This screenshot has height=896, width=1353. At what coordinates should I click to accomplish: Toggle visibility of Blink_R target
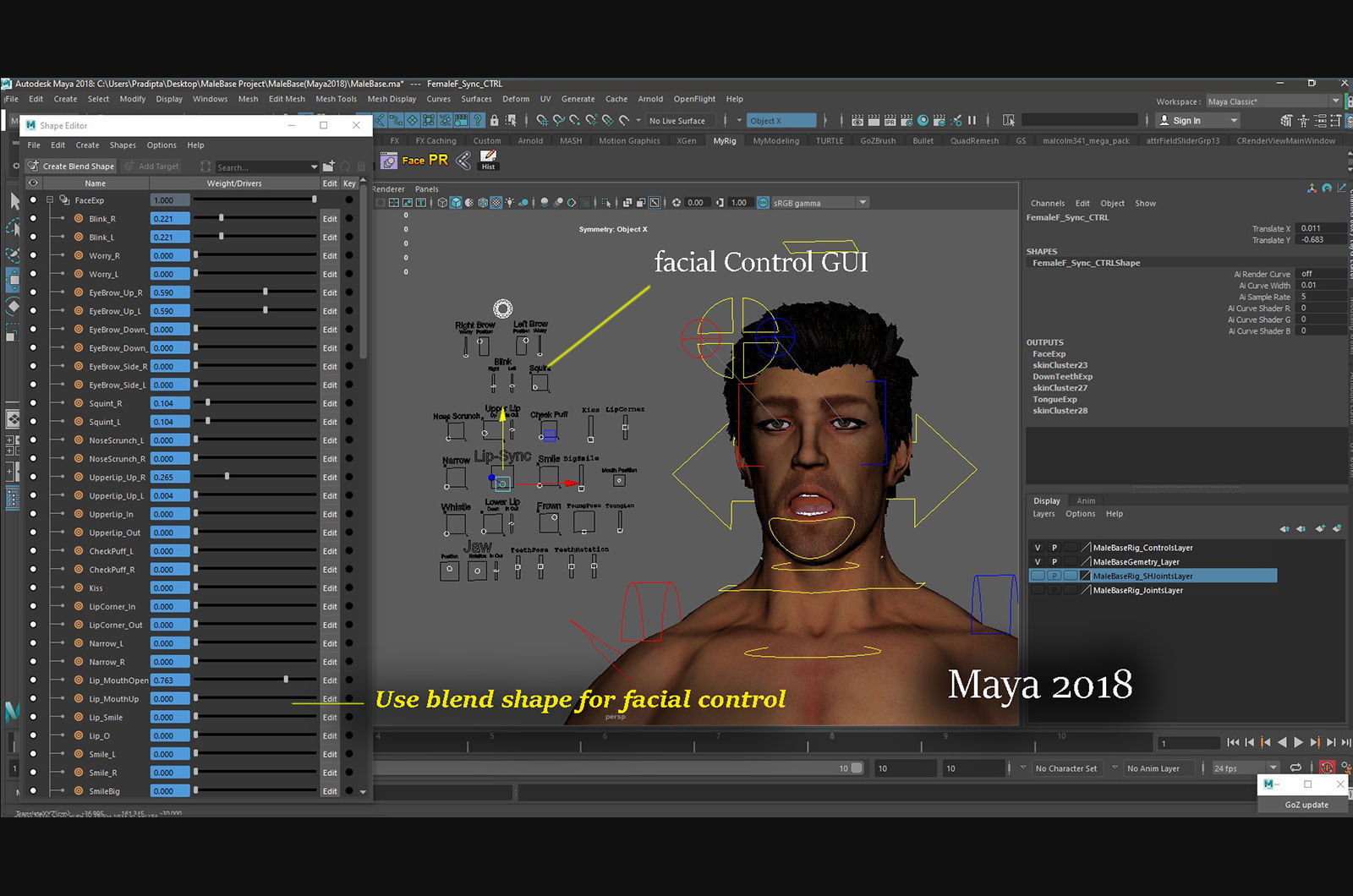[x=33, y=219]
